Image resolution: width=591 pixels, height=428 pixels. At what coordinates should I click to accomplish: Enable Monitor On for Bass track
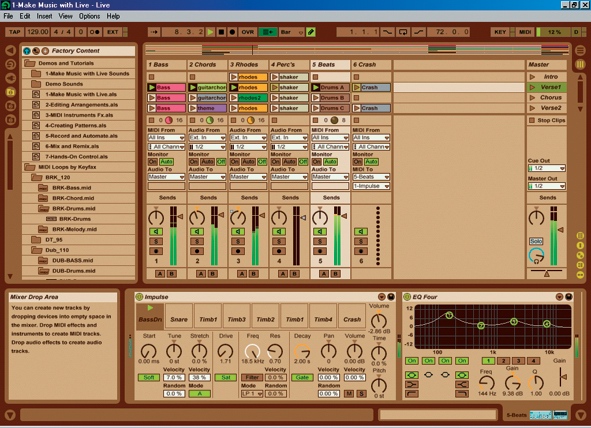[x=153, y=162]
